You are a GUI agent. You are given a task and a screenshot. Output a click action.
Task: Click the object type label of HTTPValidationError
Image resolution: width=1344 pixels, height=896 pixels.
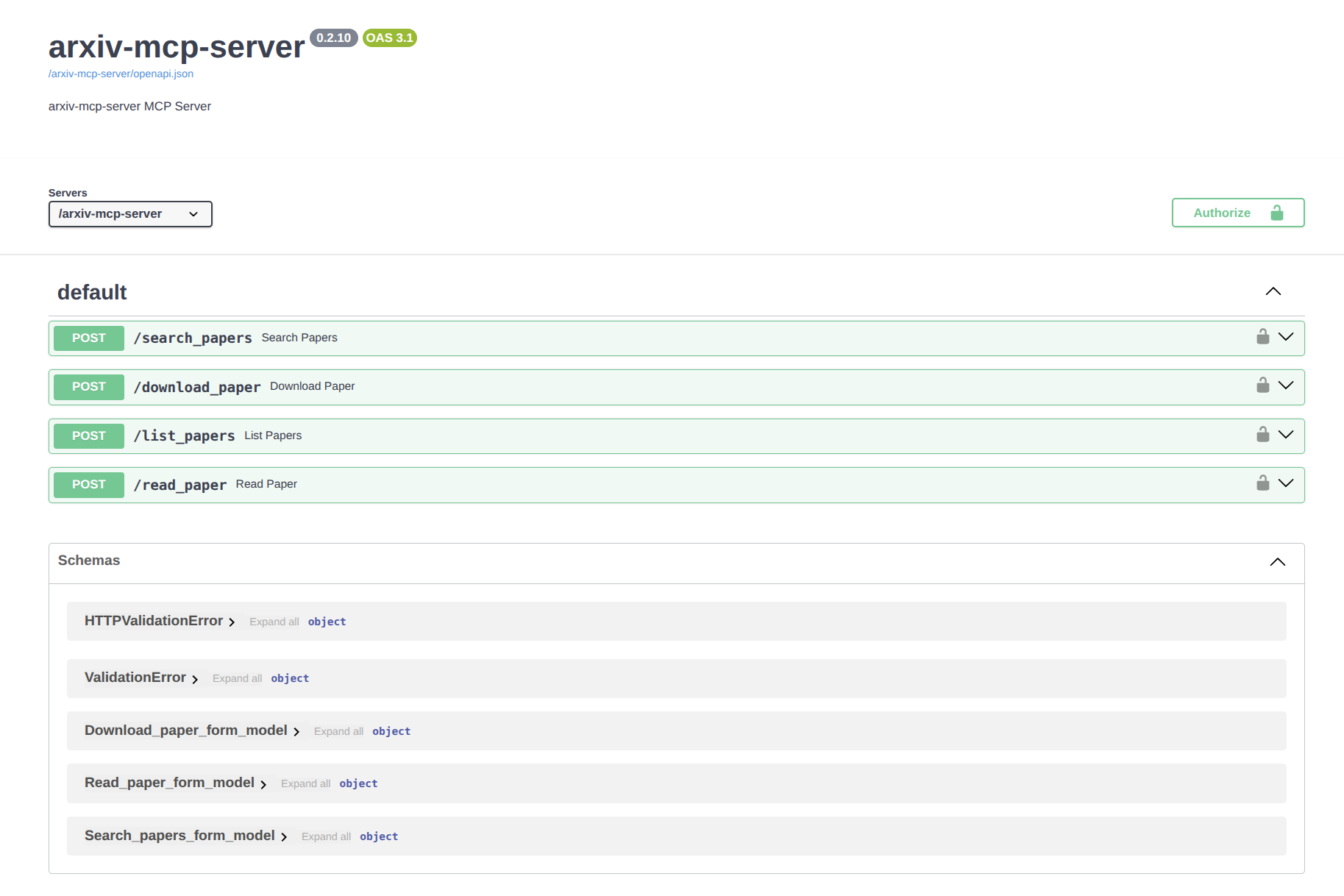tap(327, 622)
